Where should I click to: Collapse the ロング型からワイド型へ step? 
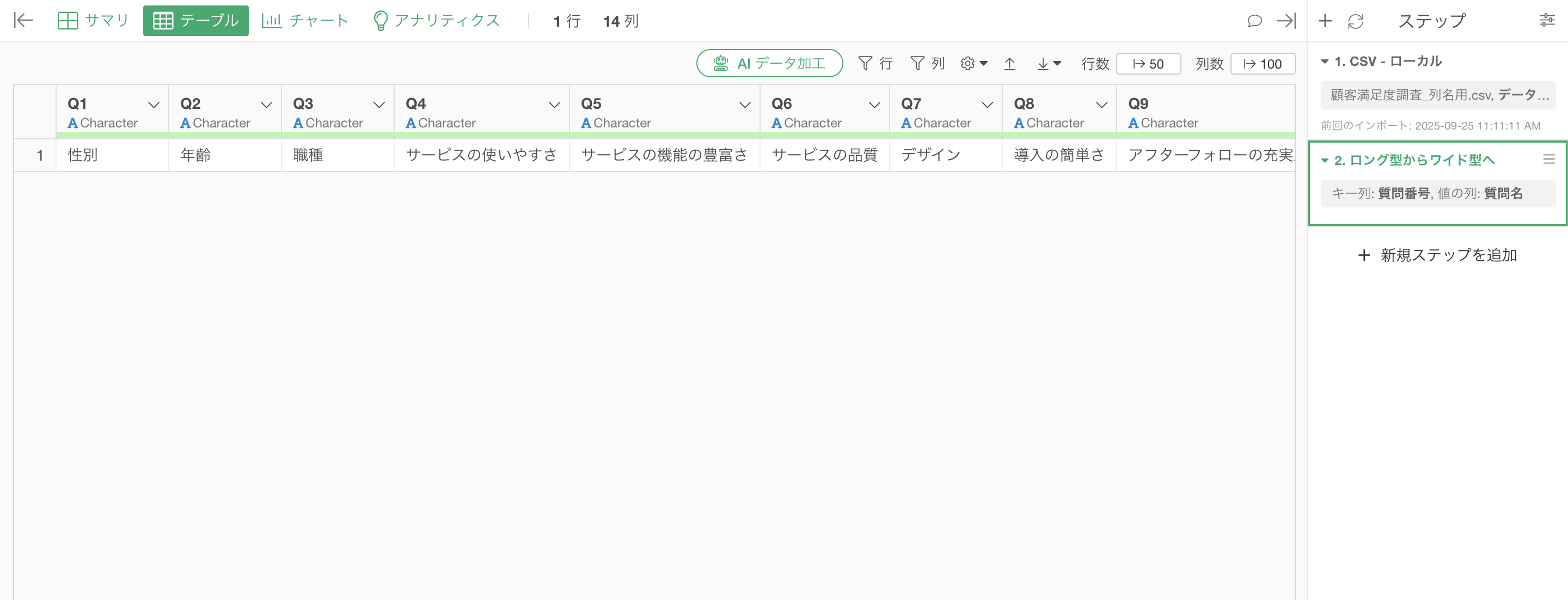coord(1325,161)
